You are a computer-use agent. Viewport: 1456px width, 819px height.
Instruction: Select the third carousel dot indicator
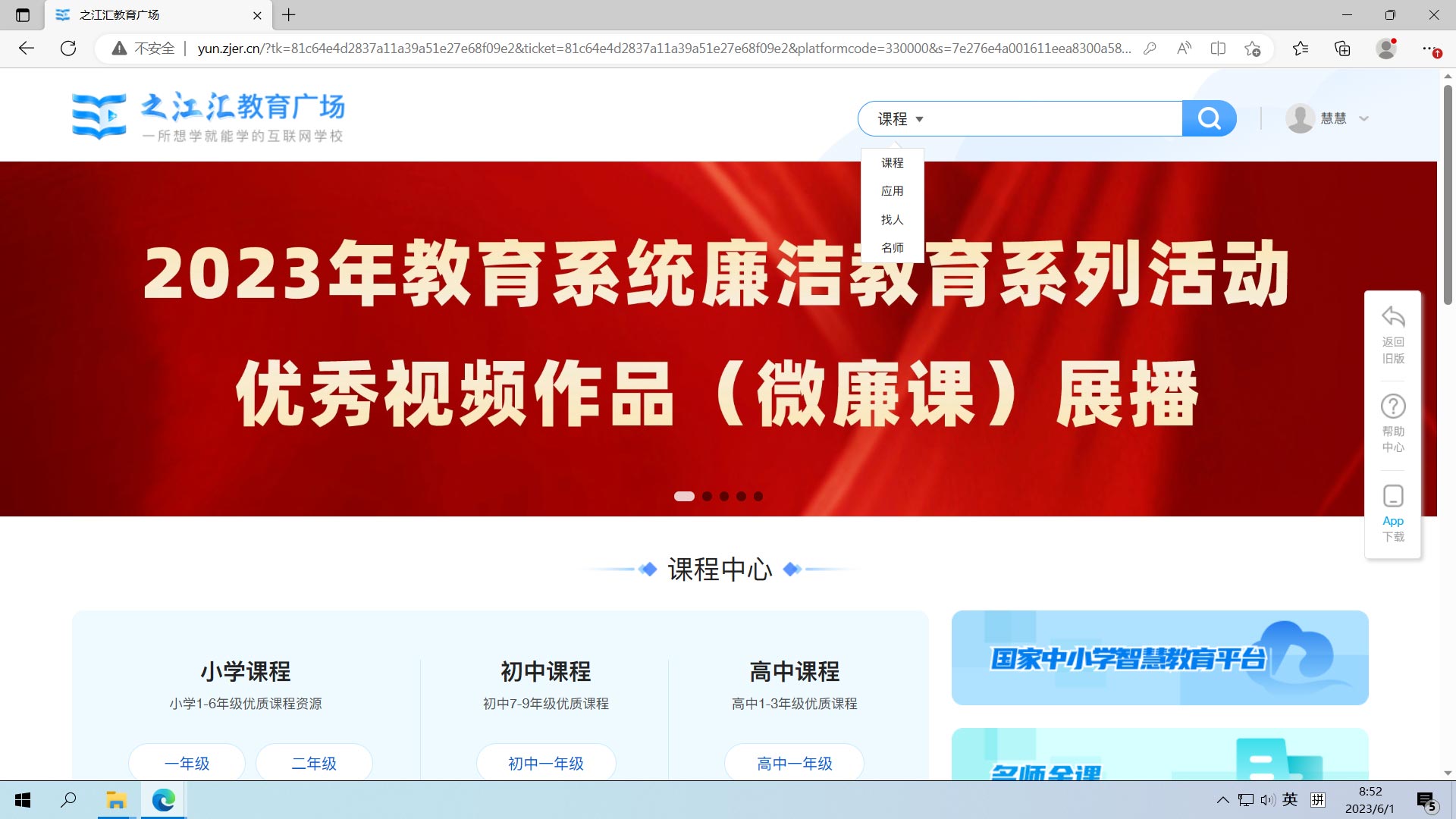tap(724, 496)
